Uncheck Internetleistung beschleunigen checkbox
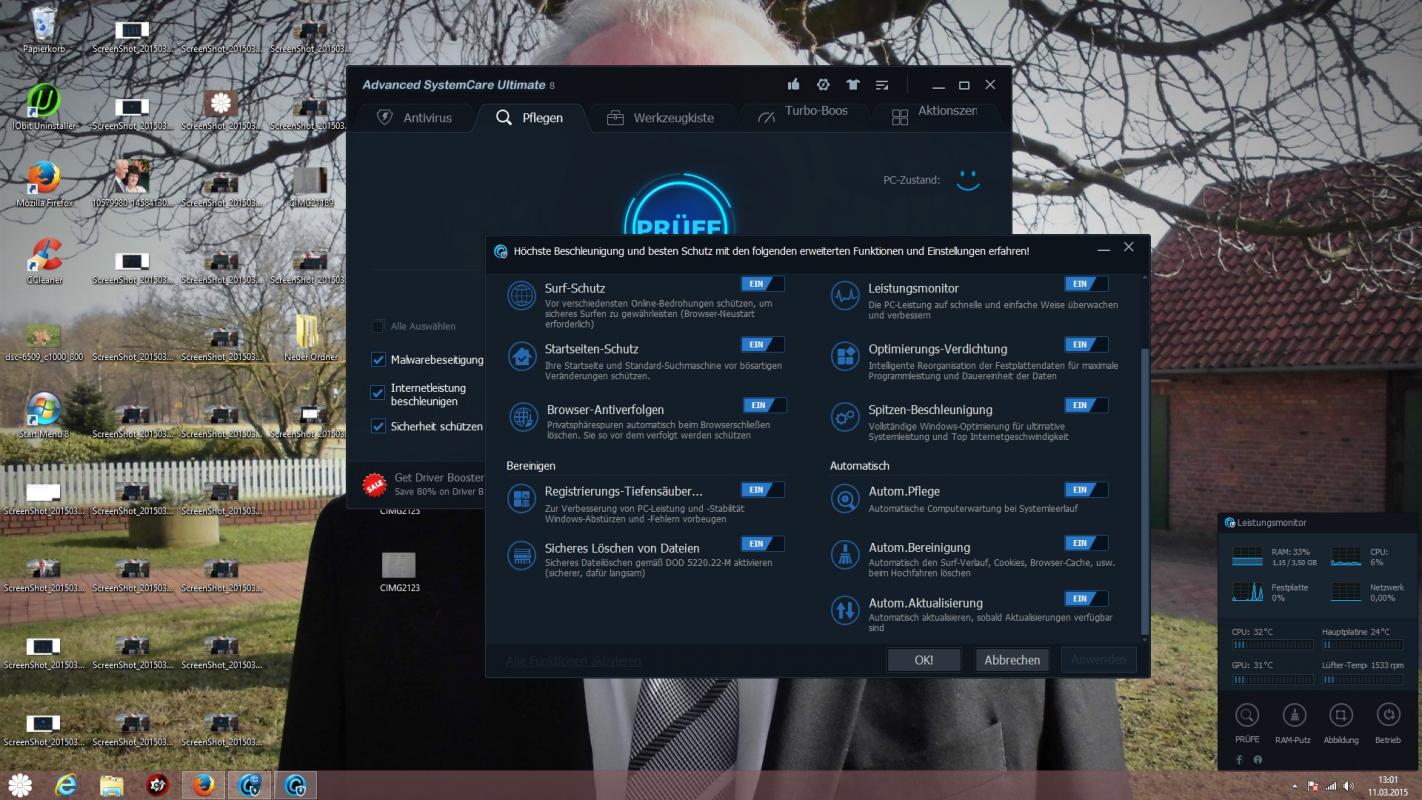The height and width of the screenshot is (800, 1422). (378, 393)
